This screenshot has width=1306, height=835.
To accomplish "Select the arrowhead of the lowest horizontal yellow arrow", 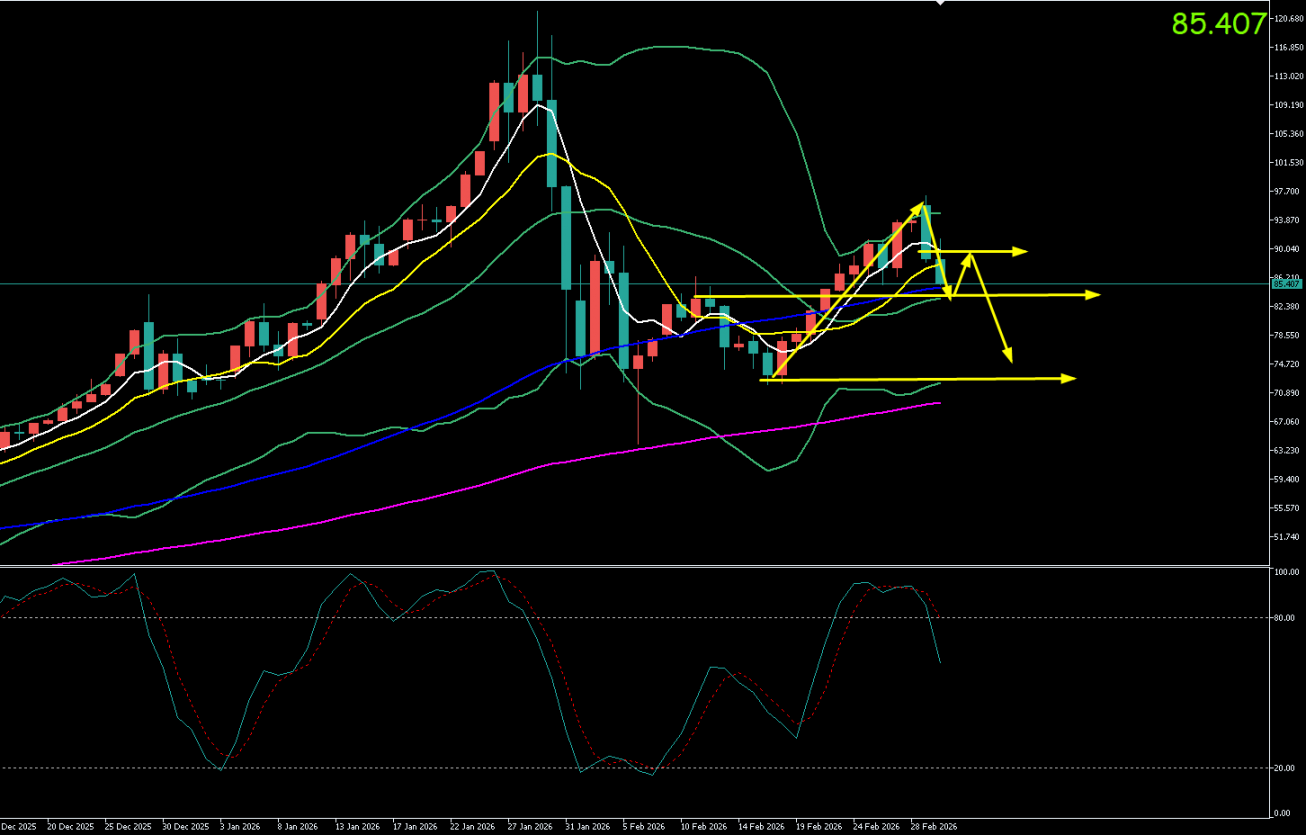I will (1071, 378).
